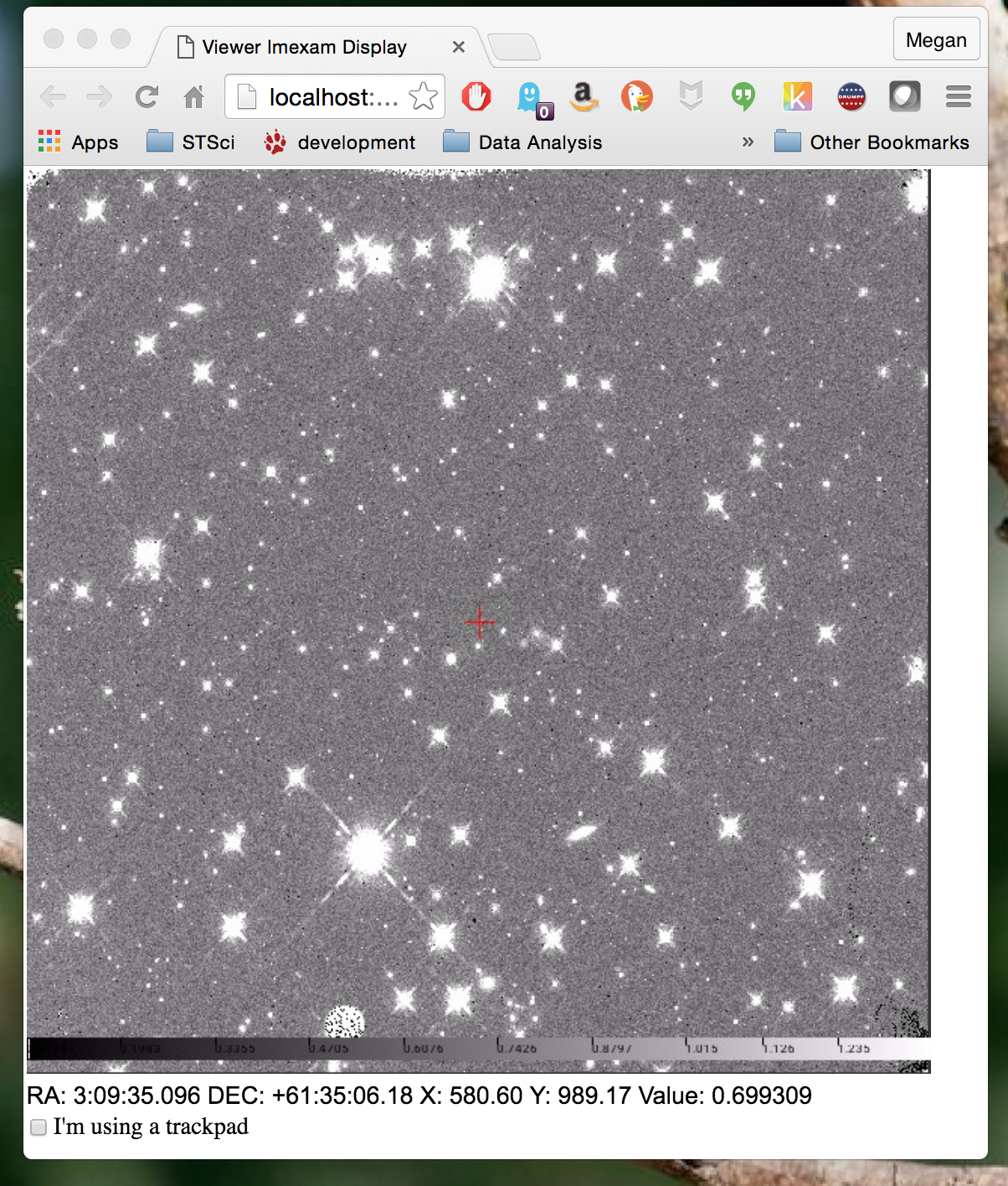1008x1186 pixels.
Task: Click the AdBlock stop-hand extension icon
Action: (x=476, y=97)
